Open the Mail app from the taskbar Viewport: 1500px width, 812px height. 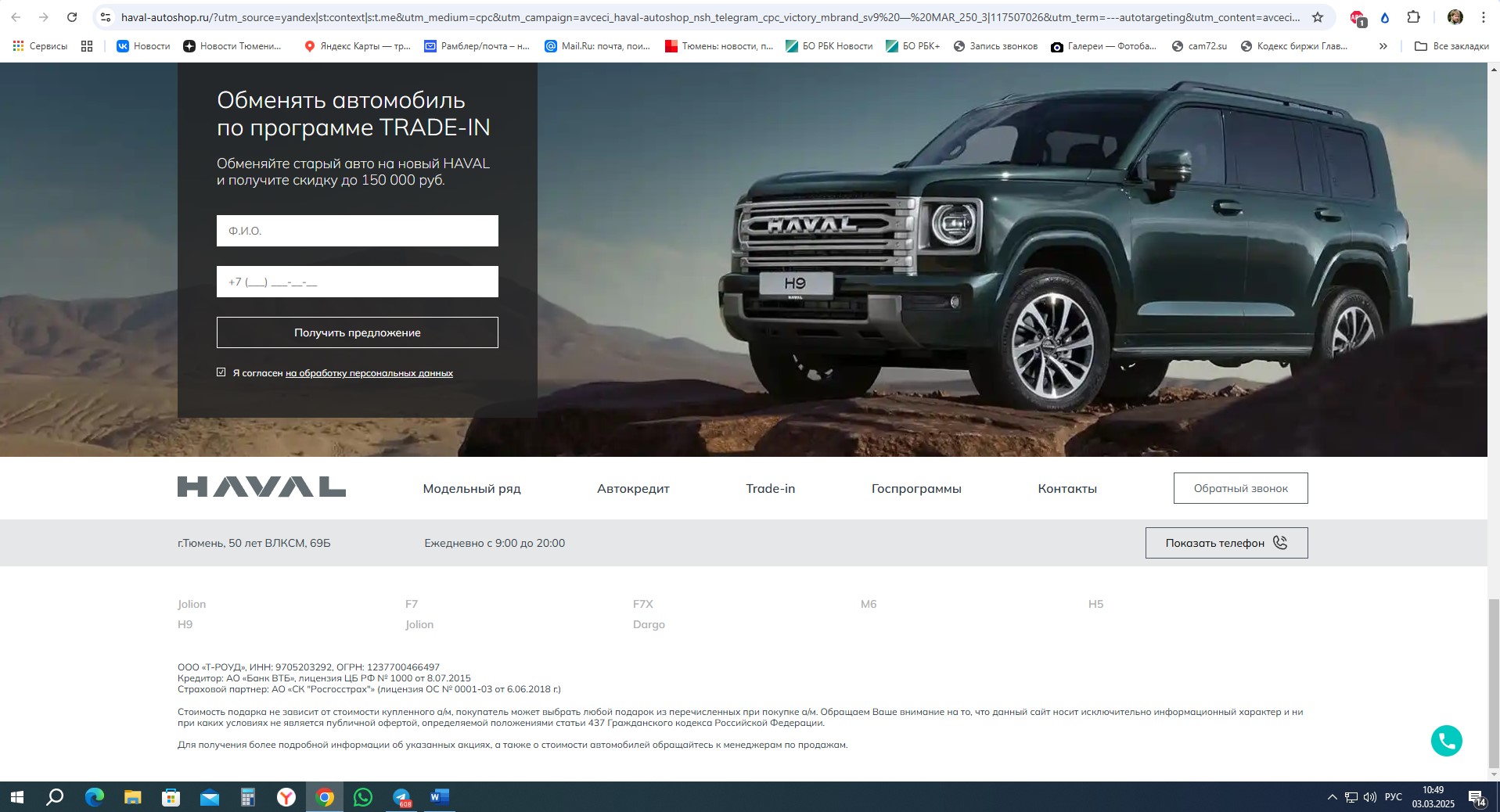click(x=210, y=797)
